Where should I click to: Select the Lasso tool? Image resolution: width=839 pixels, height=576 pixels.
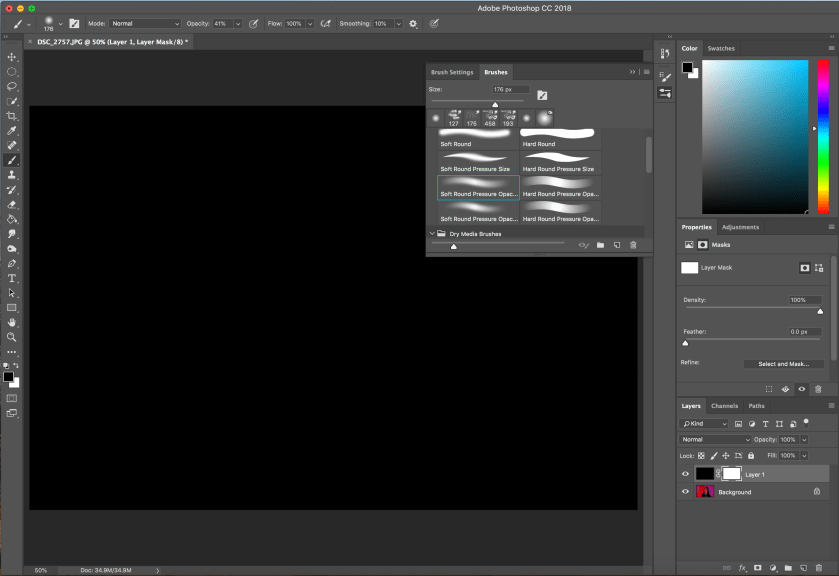[x=12, y=86]
